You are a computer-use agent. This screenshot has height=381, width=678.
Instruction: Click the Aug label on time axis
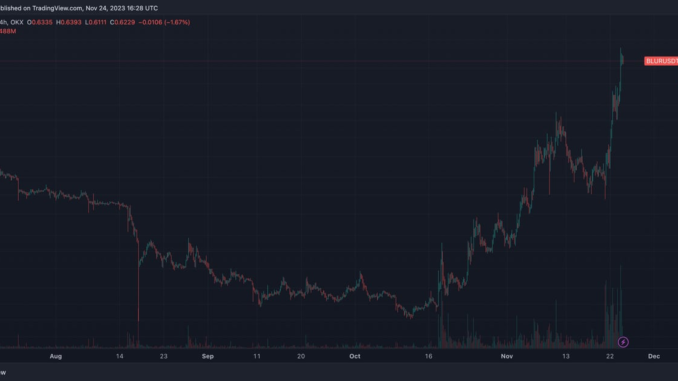pos(56,356)
